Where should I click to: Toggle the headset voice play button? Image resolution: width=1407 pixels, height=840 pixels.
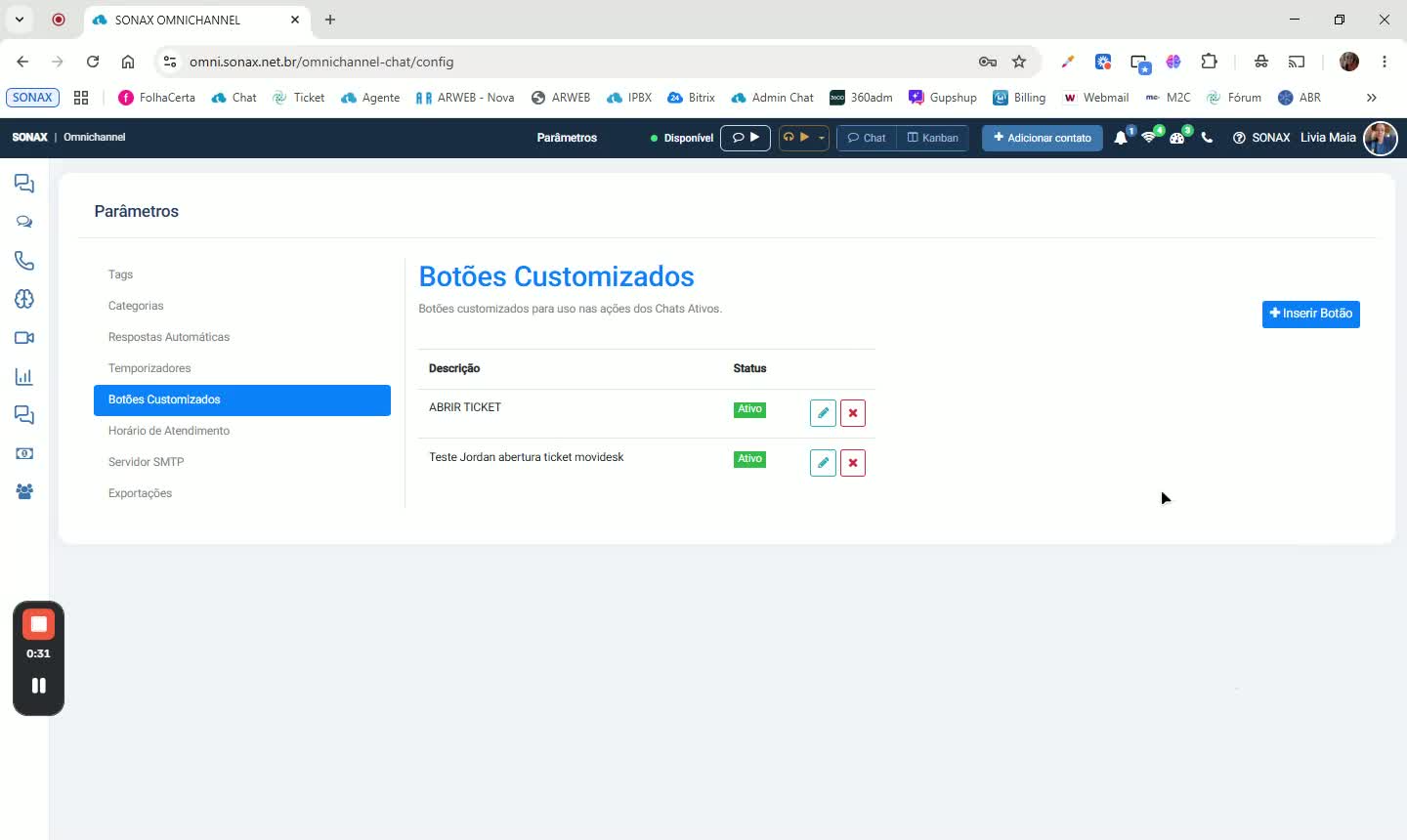796,138
